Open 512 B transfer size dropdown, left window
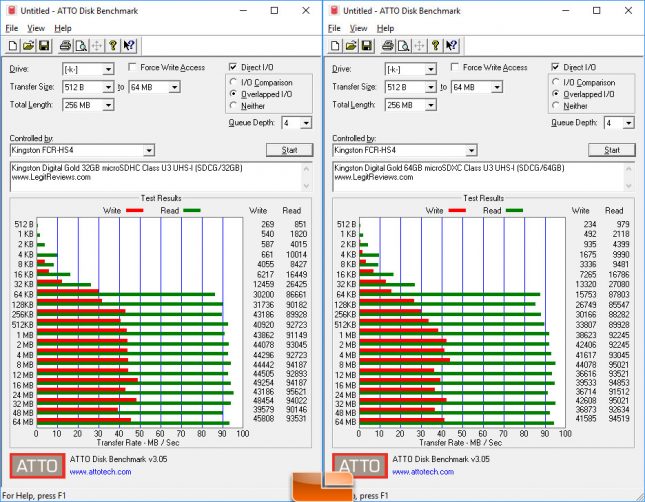The height and width of the screenshot is (502, 645). click(108, 87)
